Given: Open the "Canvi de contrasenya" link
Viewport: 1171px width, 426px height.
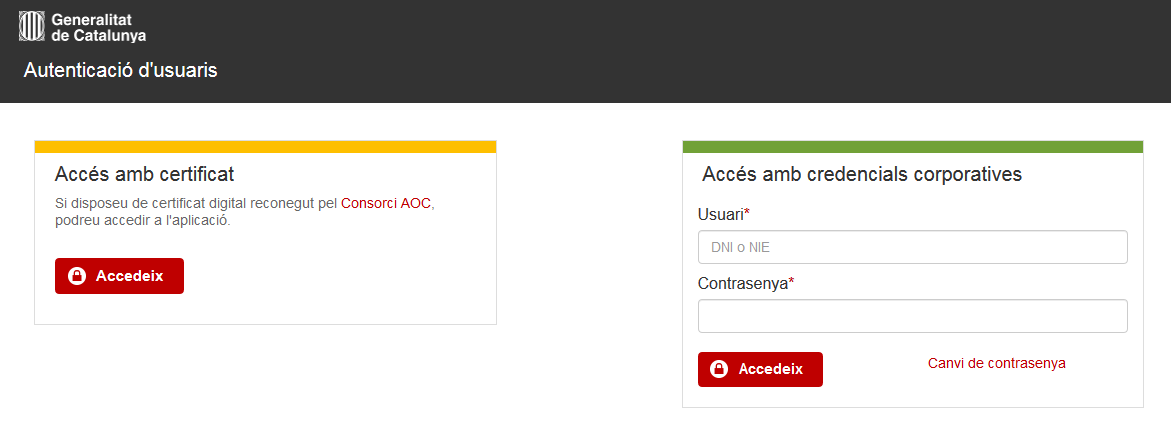Looking at the screenshot, I should 996,363.
